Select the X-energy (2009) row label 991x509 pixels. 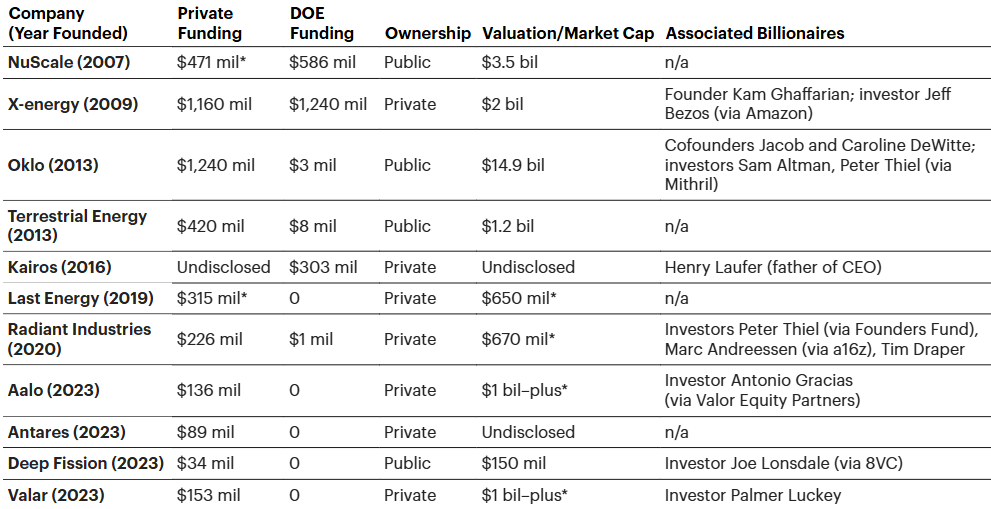click(73, 104)
